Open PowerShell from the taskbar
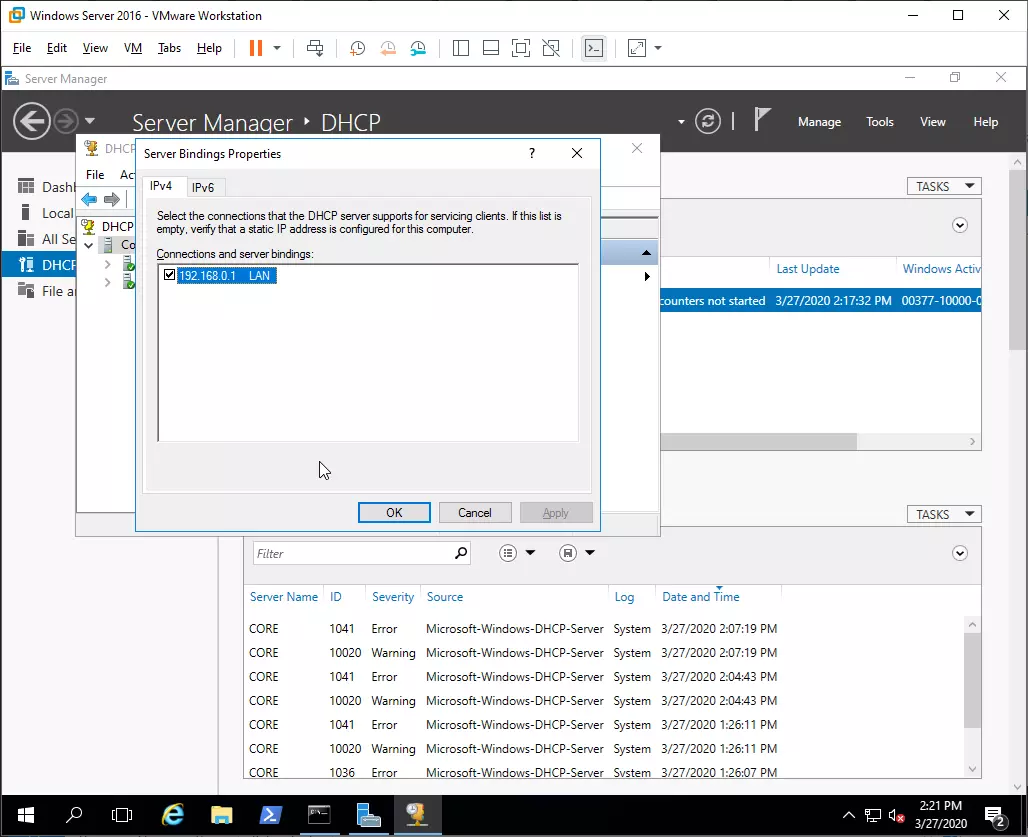 coord(270,815)
